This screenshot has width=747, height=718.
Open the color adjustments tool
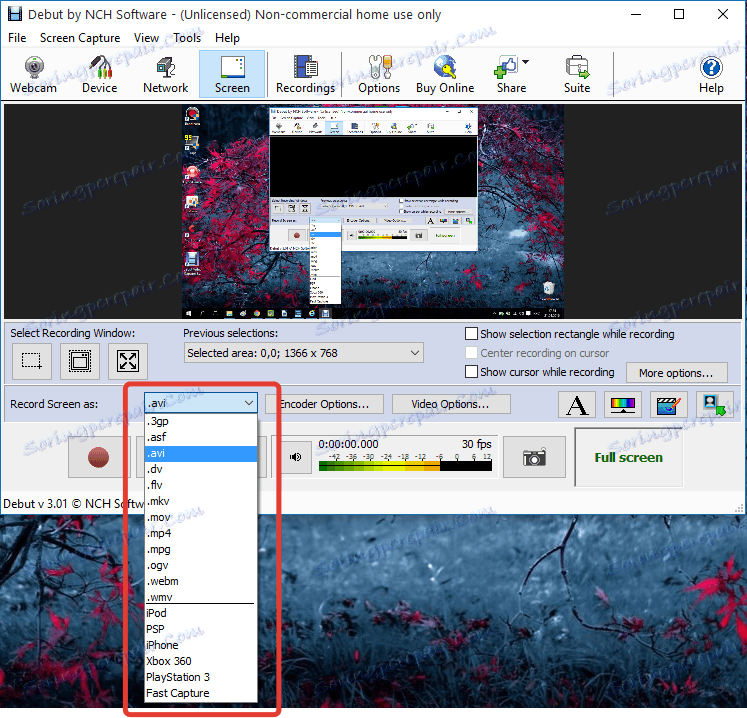(623, 405)
